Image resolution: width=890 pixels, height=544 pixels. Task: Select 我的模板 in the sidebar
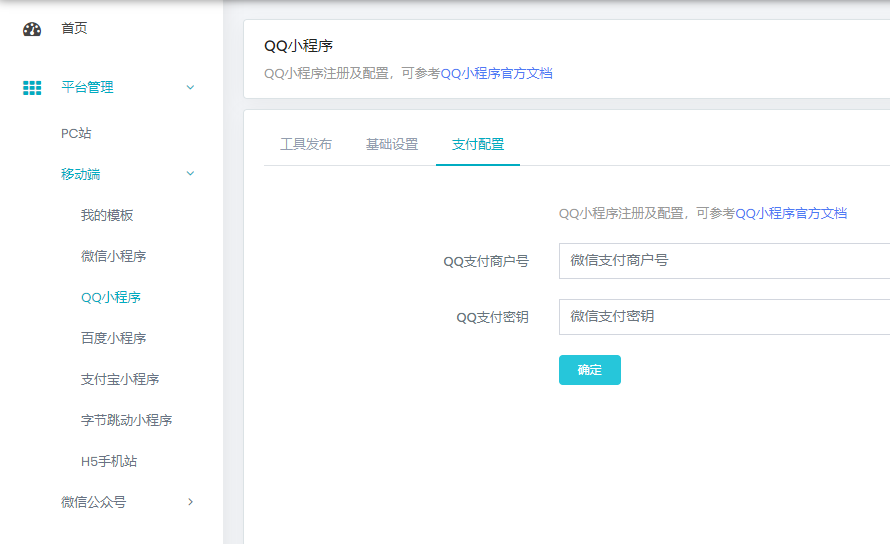pos(107,215)
